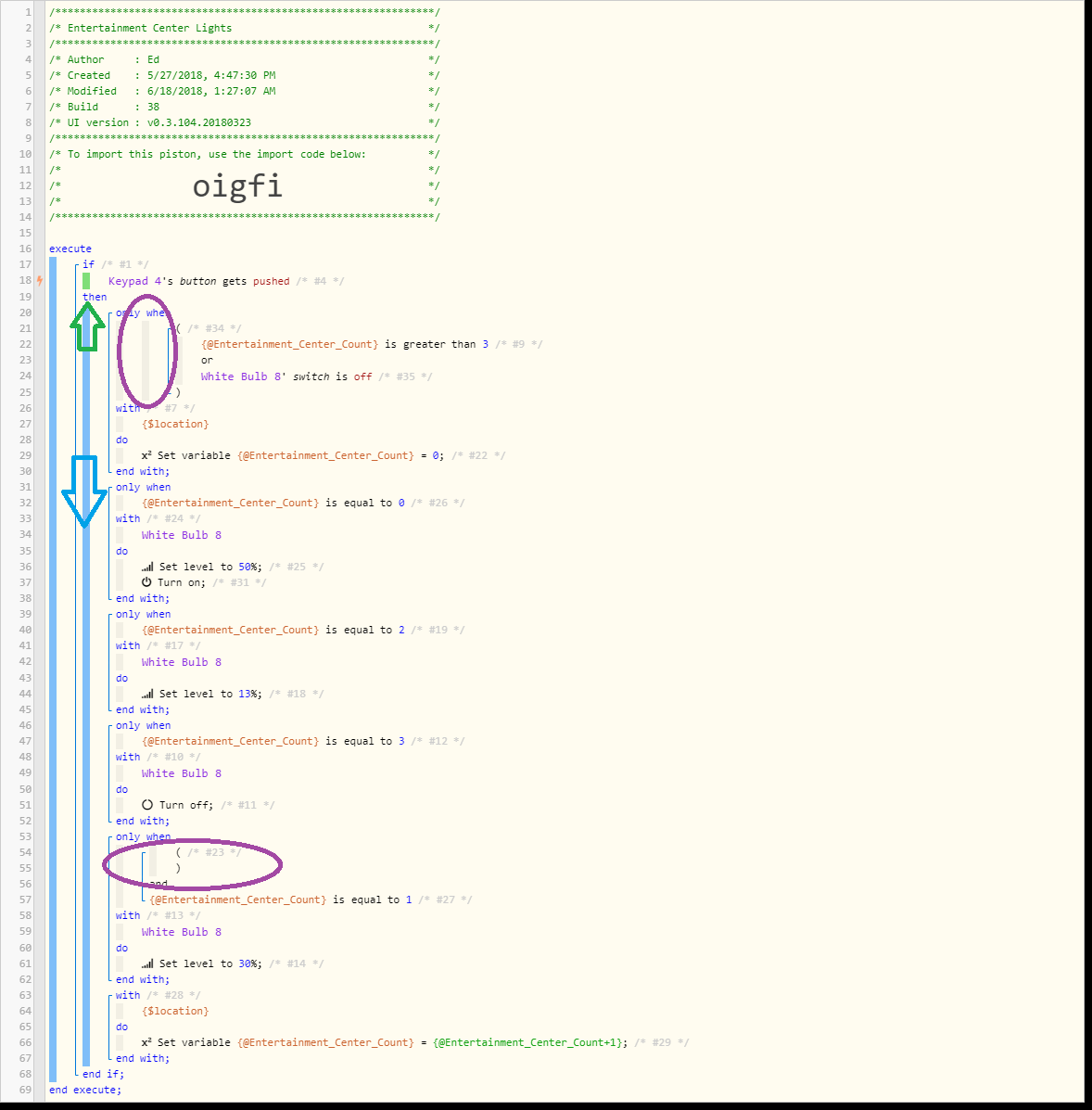
Task: Click {$location} under with #28
Action: pyautogui.click(x=175, y=1011)
